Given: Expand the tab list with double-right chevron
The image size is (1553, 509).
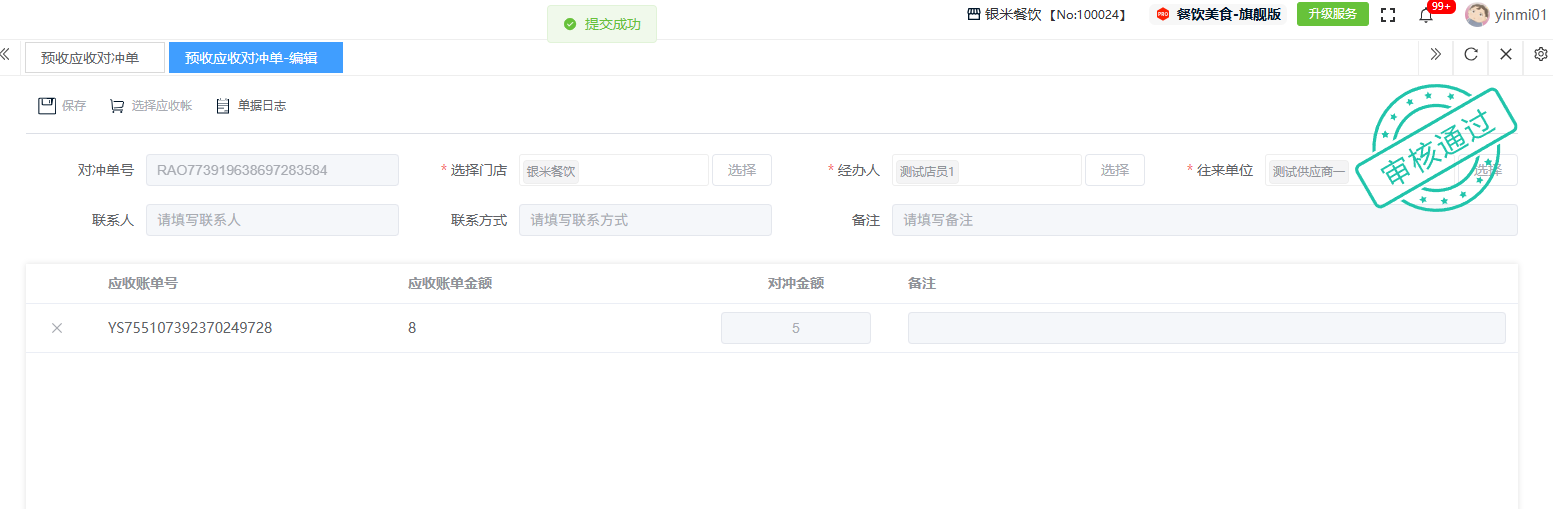Looking at the screenshot, I should click(1435, 55).
